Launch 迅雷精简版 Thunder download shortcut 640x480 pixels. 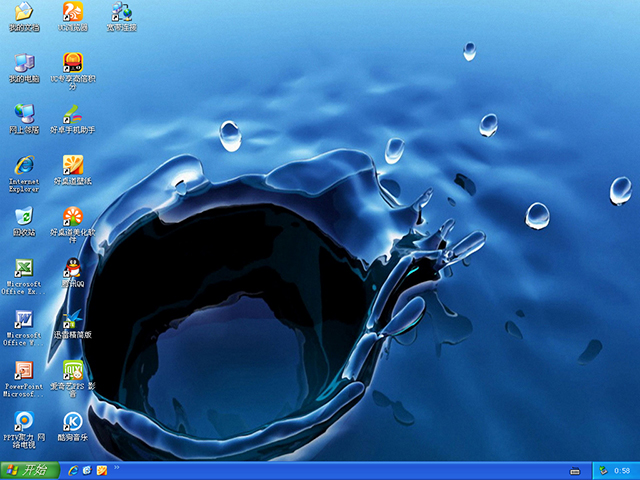[x=73, y=320]
